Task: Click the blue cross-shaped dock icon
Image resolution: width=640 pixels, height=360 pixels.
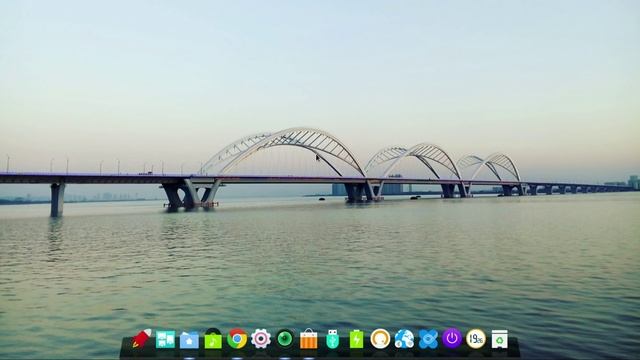Action: coord(428,339)
